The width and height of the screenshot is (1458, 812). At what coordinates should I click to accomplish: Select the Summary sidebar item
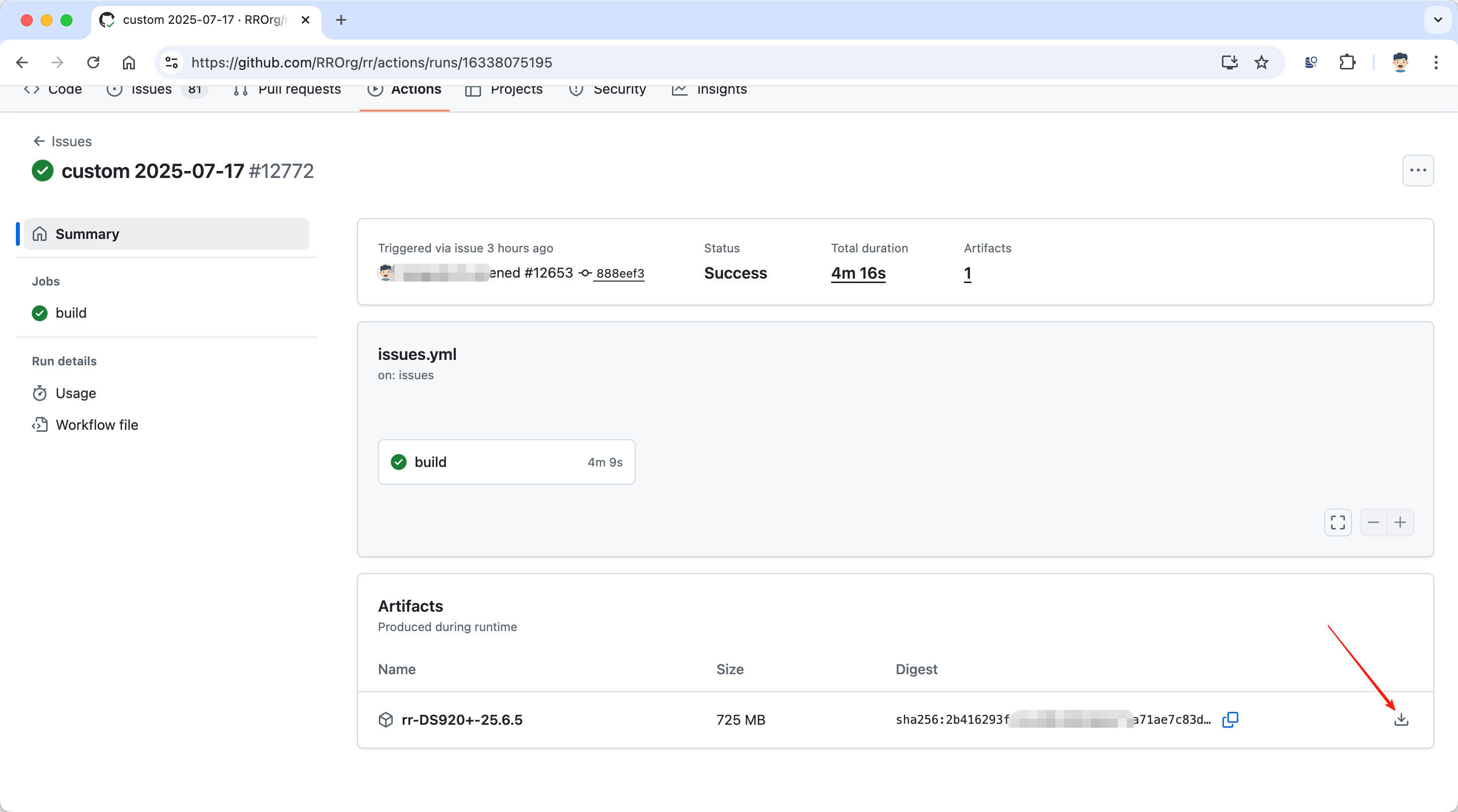(x=167, y=233)
